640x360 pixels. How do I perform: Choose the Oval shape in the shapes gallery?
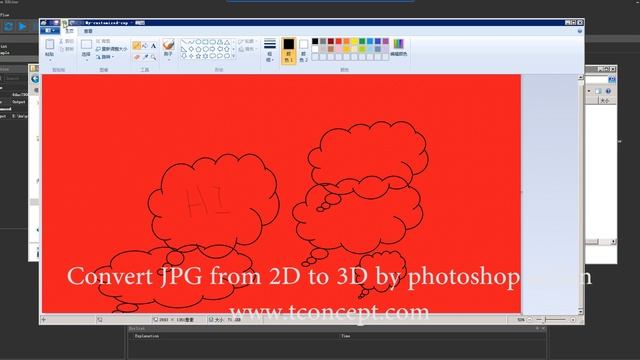coord(198,42)
